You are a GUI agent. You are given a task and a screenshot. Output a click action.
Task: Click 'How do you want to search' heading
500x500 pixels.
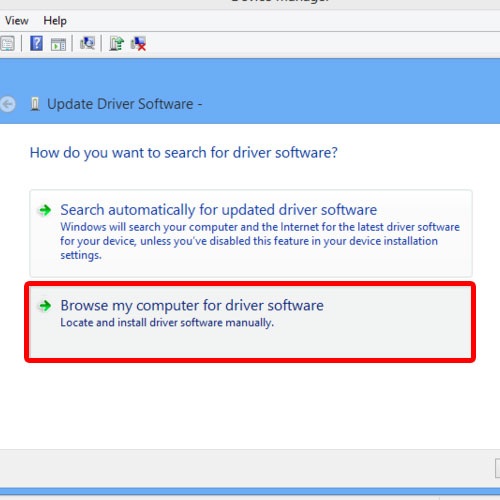[x=184, y=153]
